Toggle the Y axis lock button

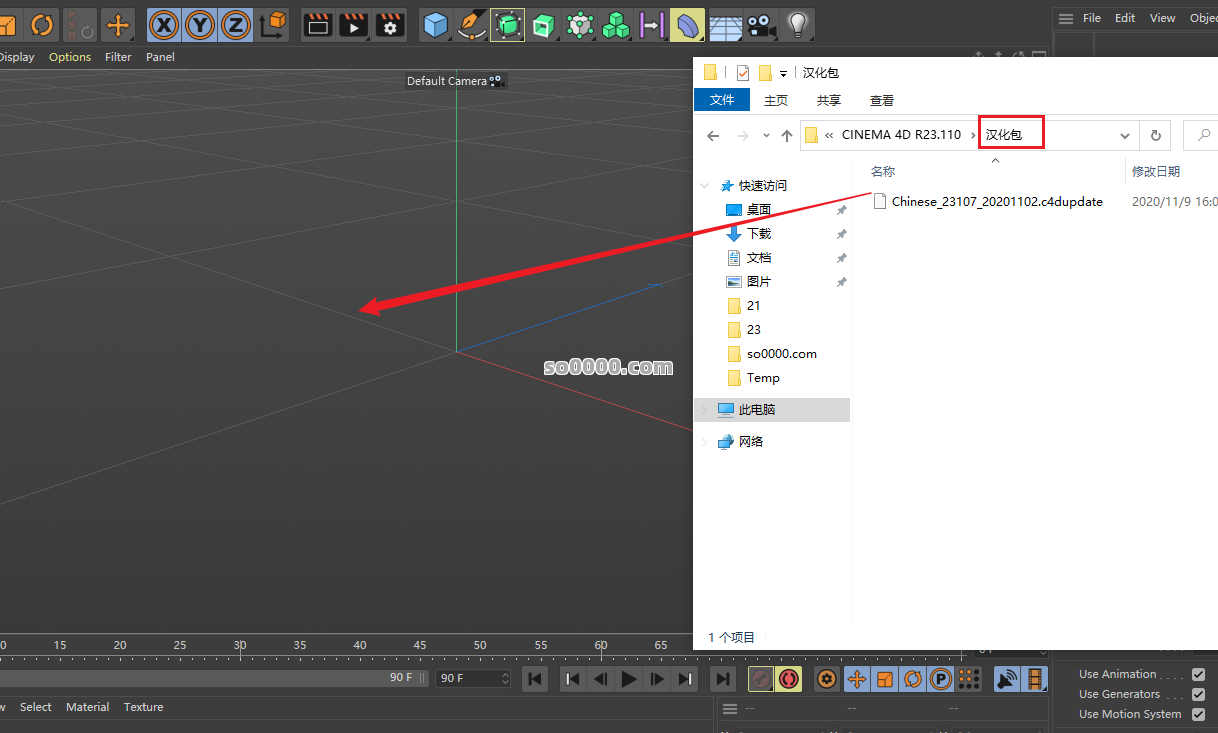(199, 24)
